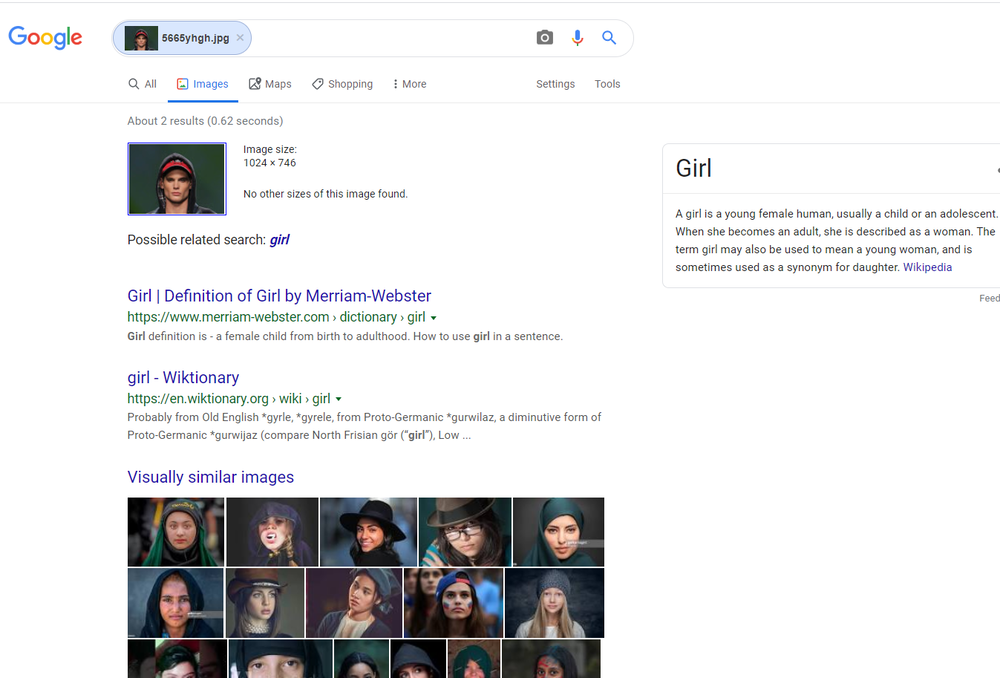Open similar image of hooded girl with open mouth
The height and width of the screenshot is (678, 1000).
272,532
